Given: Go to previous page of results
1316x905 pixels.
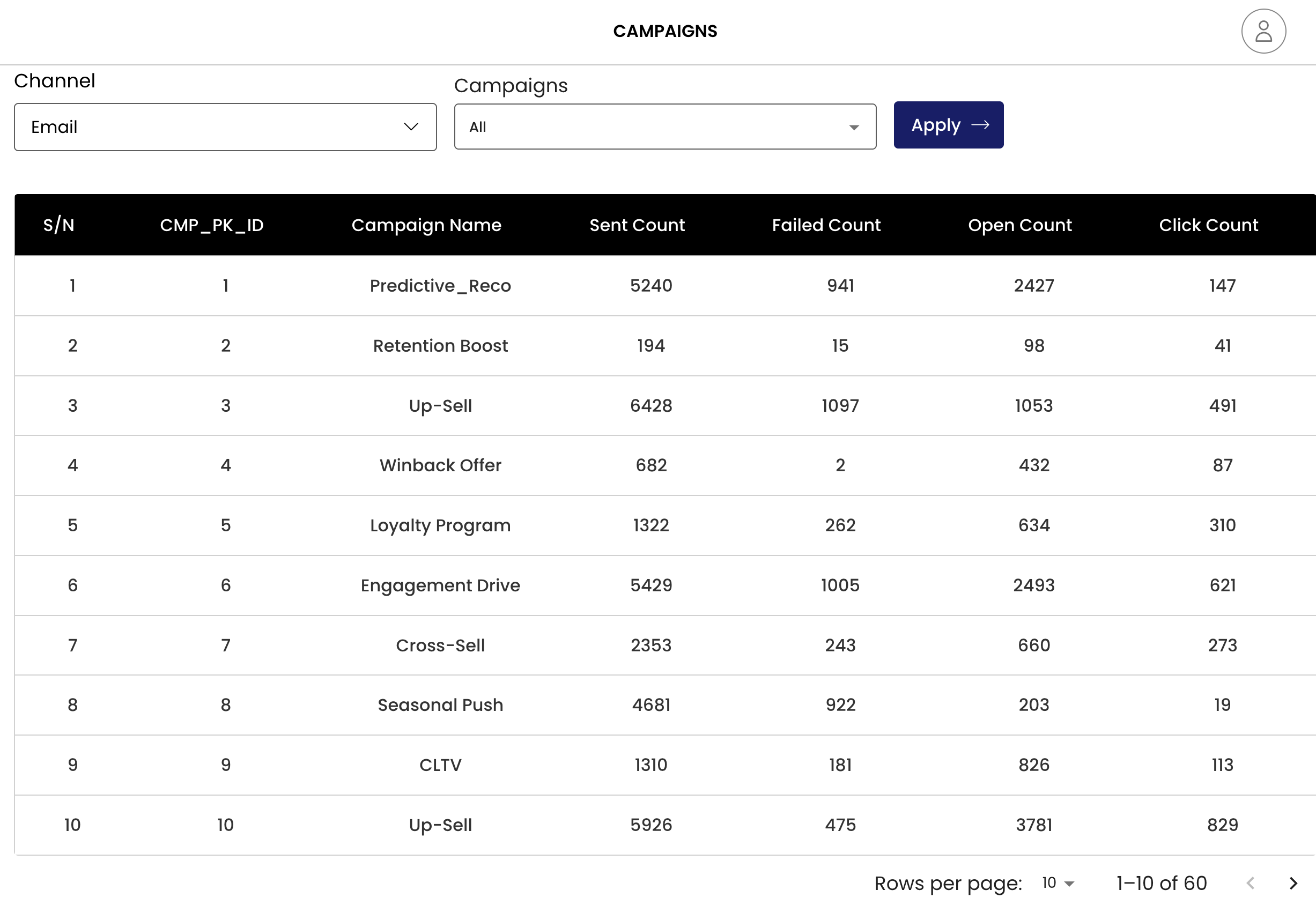Looking at the screenshot, I should (x=1250, y=883).
